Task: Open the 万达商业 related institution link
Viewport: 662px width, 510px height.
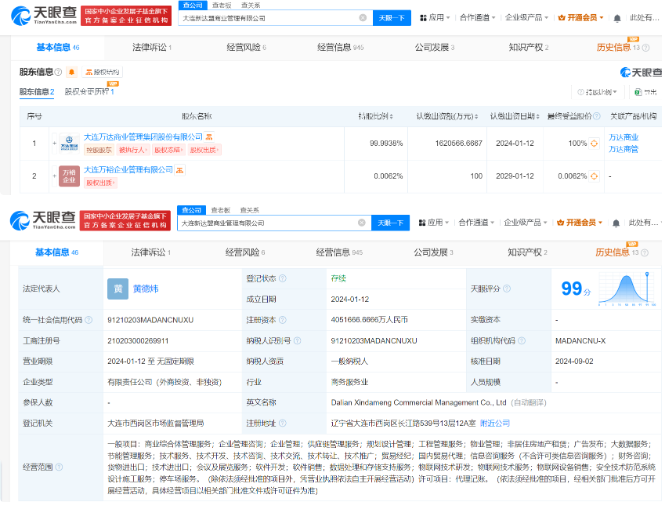Action: pos(623,137)
